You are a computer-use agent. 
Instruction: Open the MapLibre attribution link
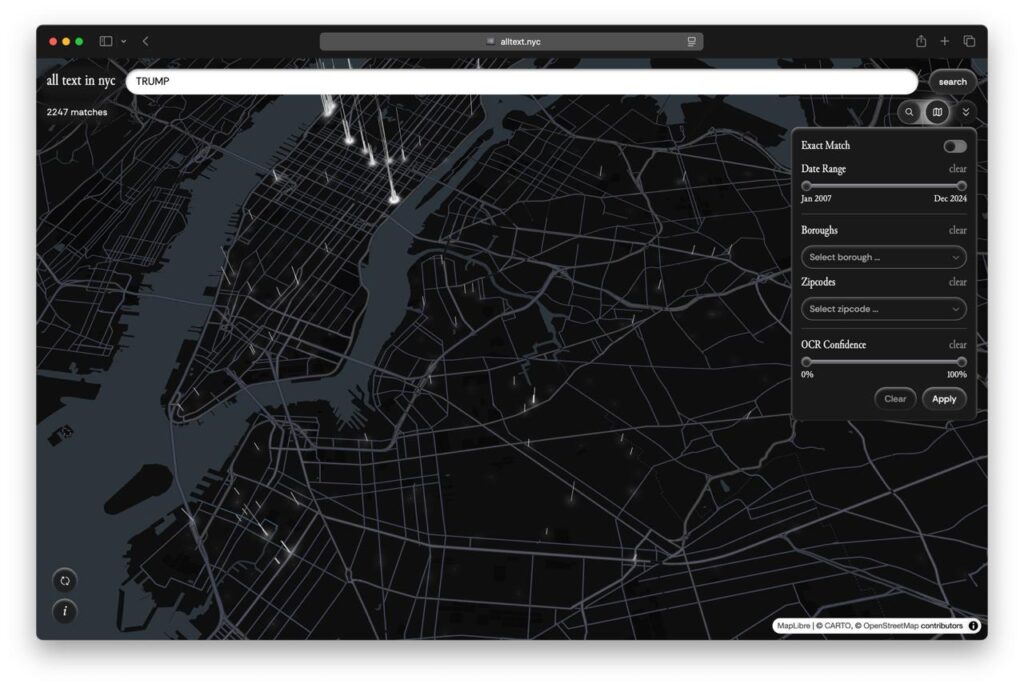click(x=793, y=625)
